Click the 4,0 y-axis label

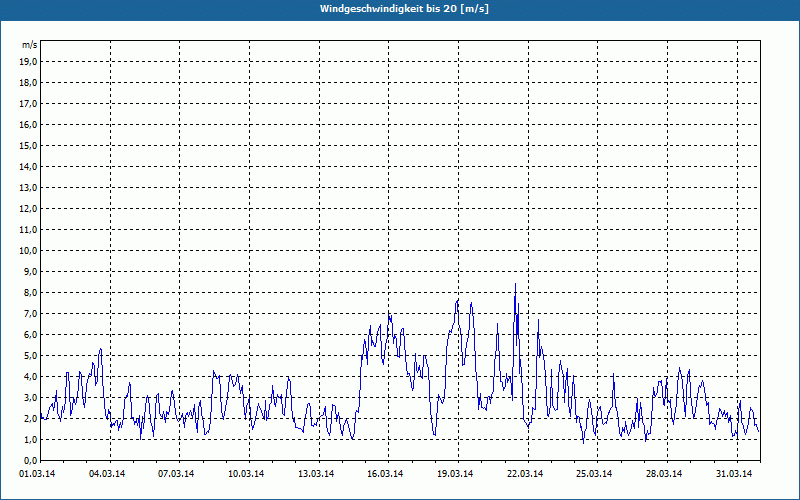click(30, 377)
